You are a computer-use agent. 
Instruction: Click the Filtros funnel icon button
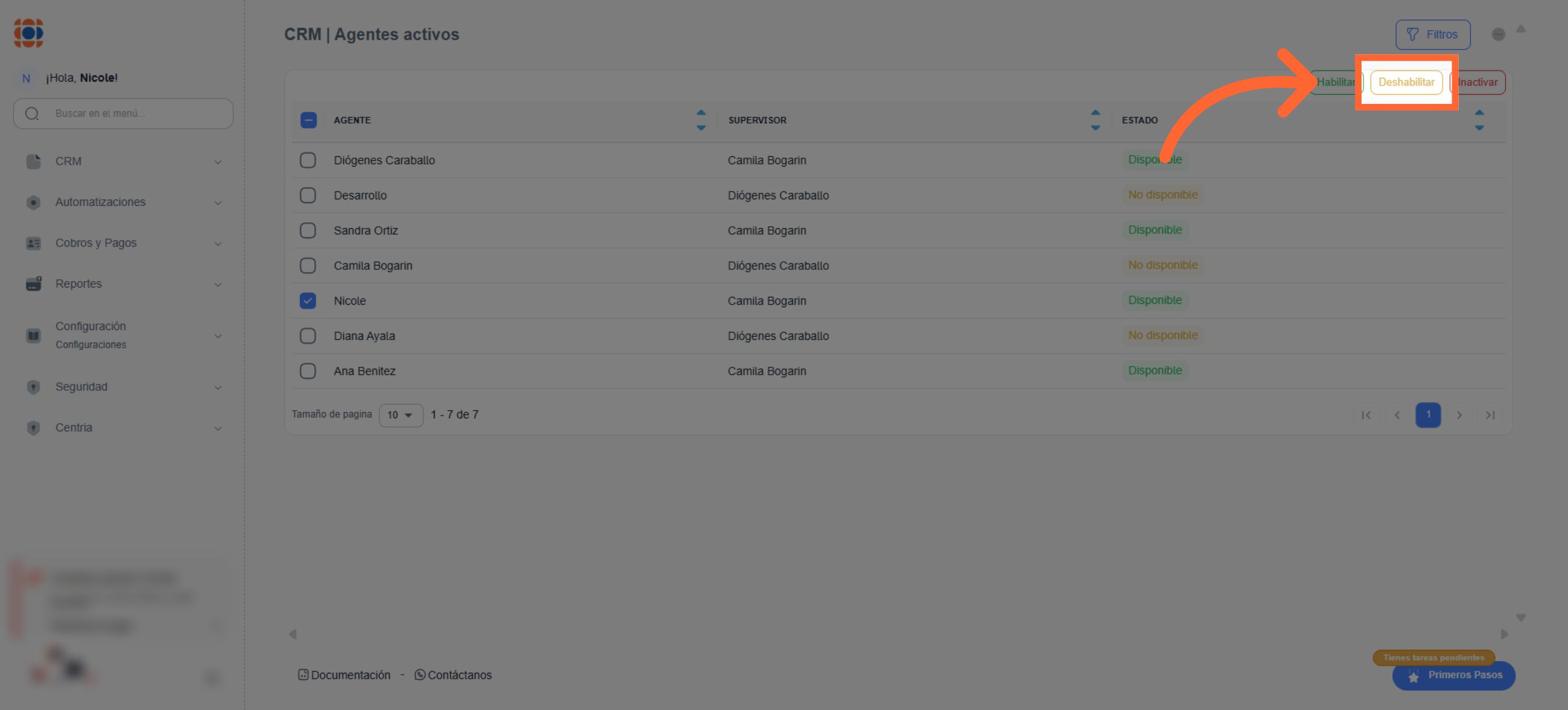[1432, 35]
